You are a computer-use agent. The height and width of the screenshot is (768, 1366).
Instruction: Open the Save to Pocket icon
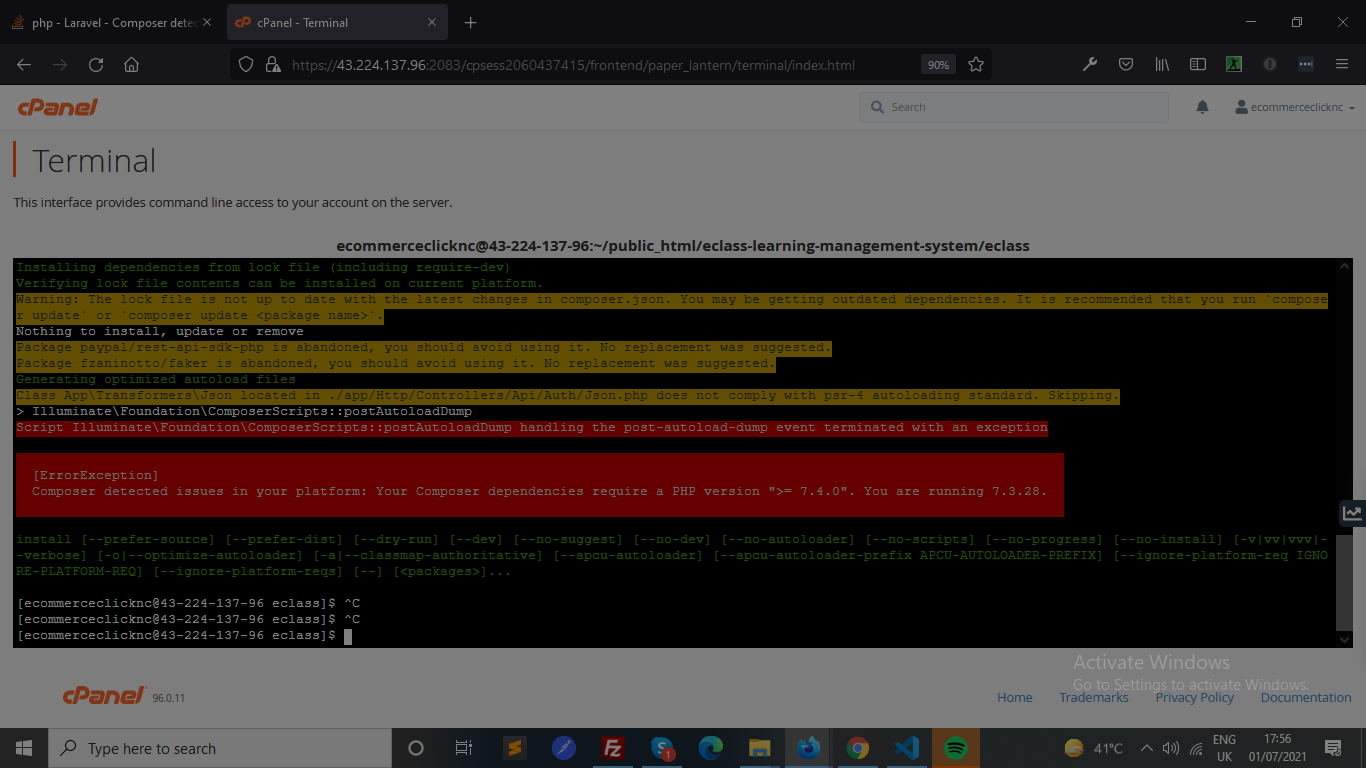click(1125, 65)
